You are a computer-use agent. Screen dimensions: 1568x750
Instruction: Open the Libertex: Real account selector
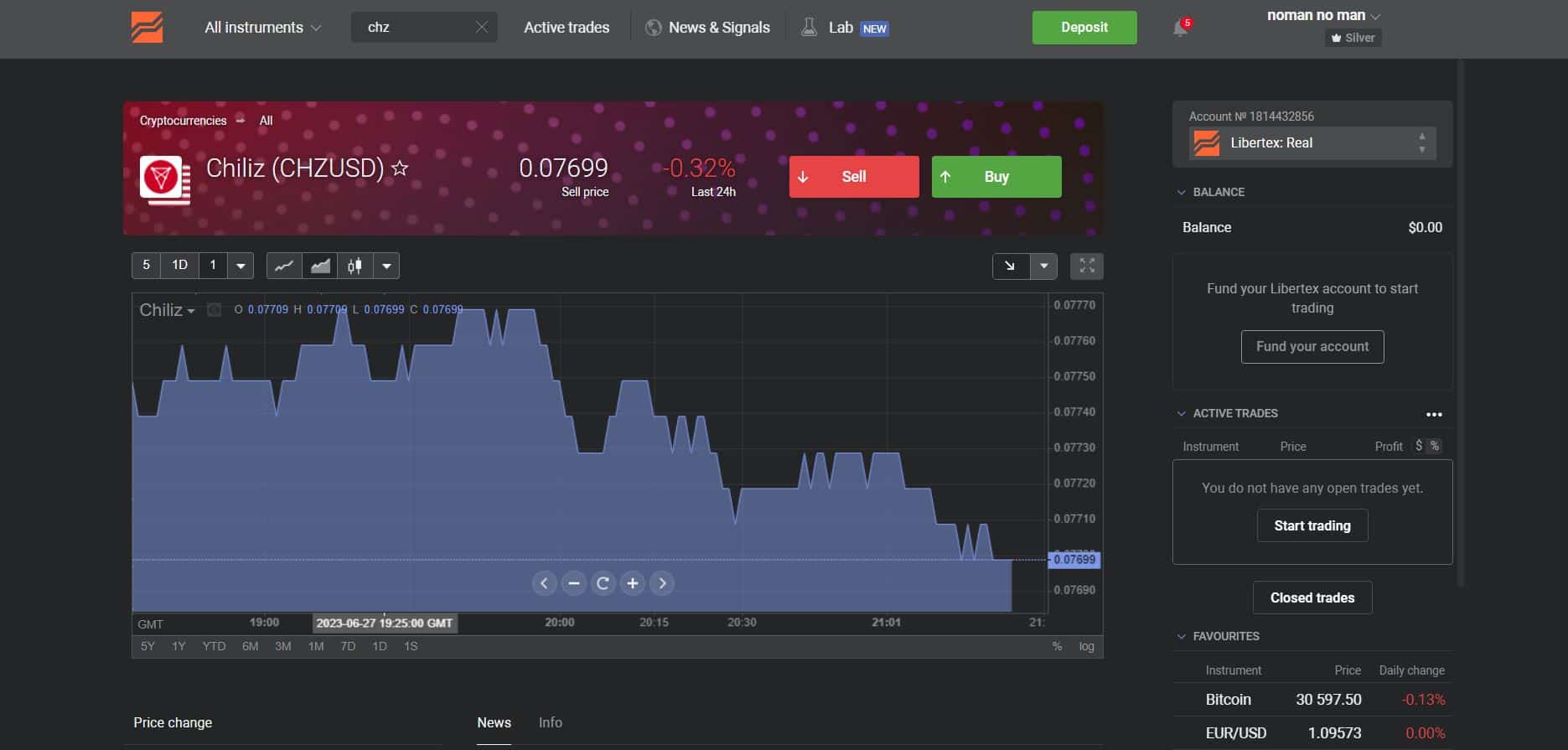click(1312, 143)
